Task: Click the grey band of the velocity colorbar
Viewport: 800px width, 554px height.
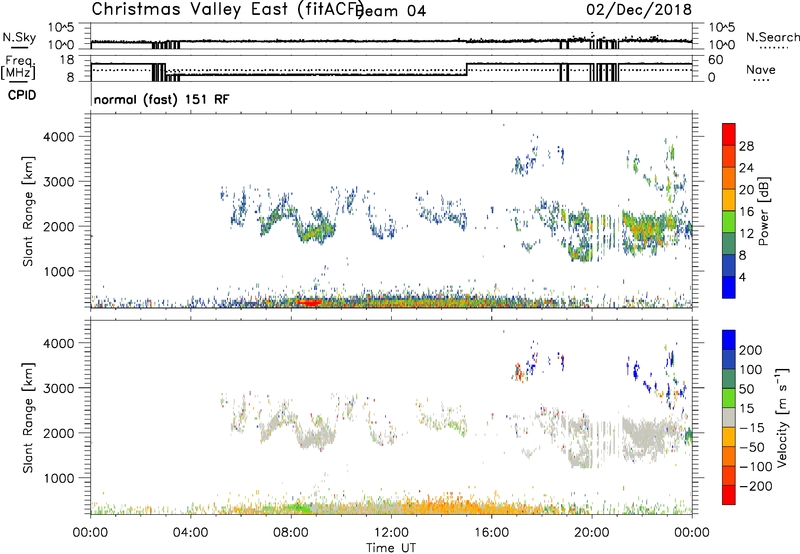Action: point(729,417)
